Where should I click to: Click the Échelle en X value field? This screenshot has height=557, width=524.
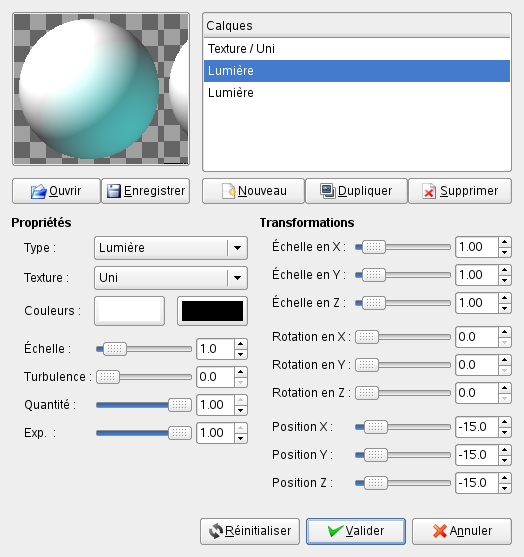coord(477,247)
